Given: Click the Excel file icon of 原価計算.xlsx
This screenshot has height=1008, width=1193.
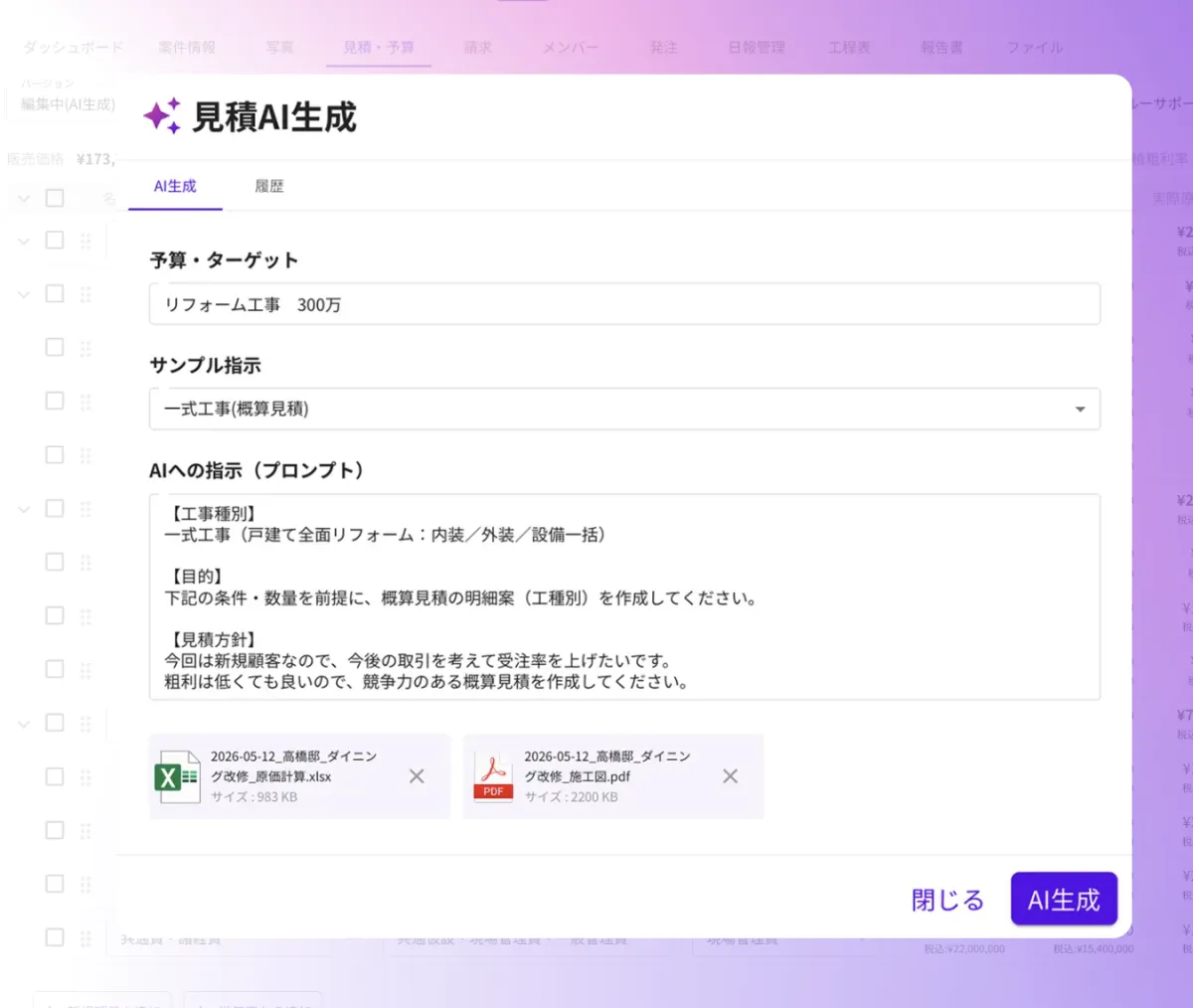Looking at the screenshot, I should pos(178,776).
